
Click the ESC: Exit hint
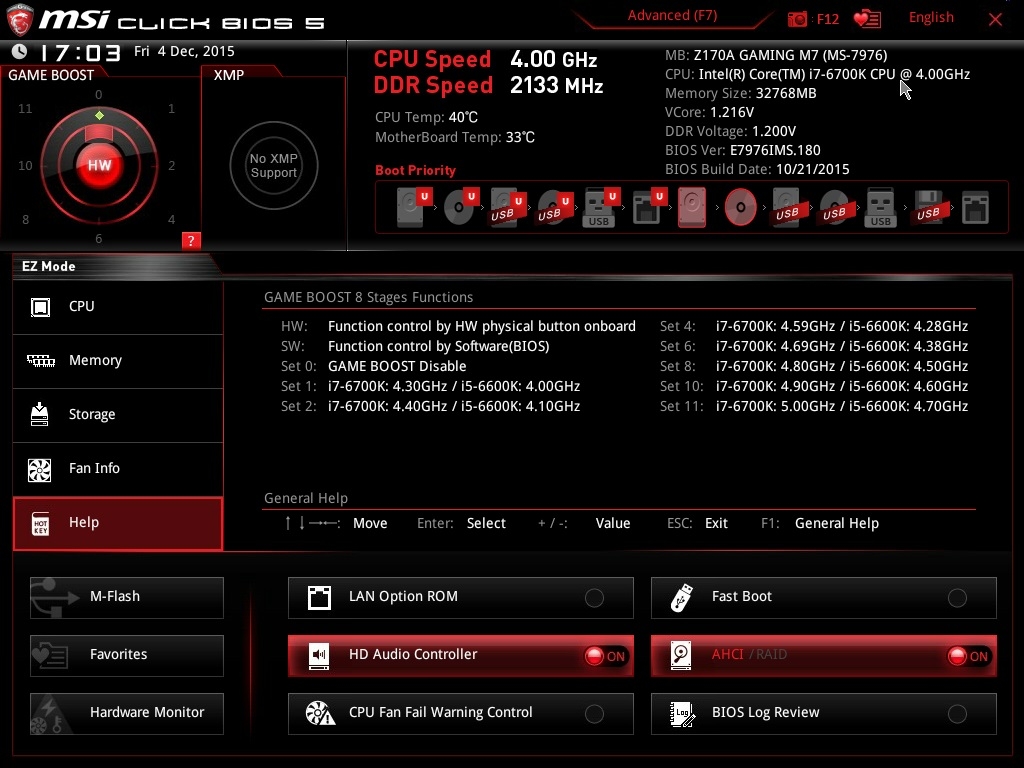(697, 523)
